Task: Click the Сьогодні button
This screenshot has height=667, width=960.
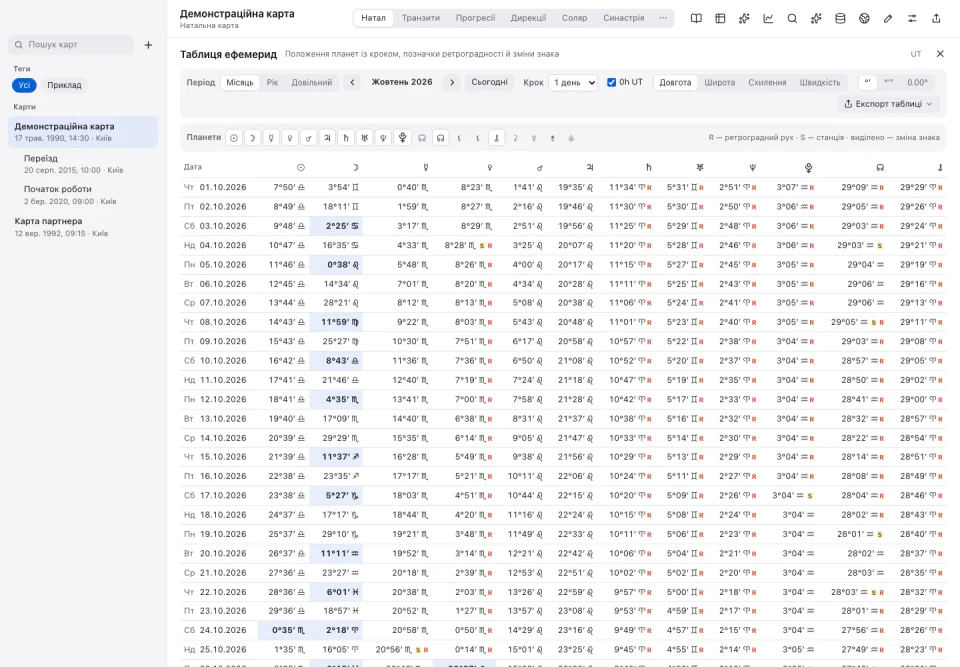Action: point(489,82)
